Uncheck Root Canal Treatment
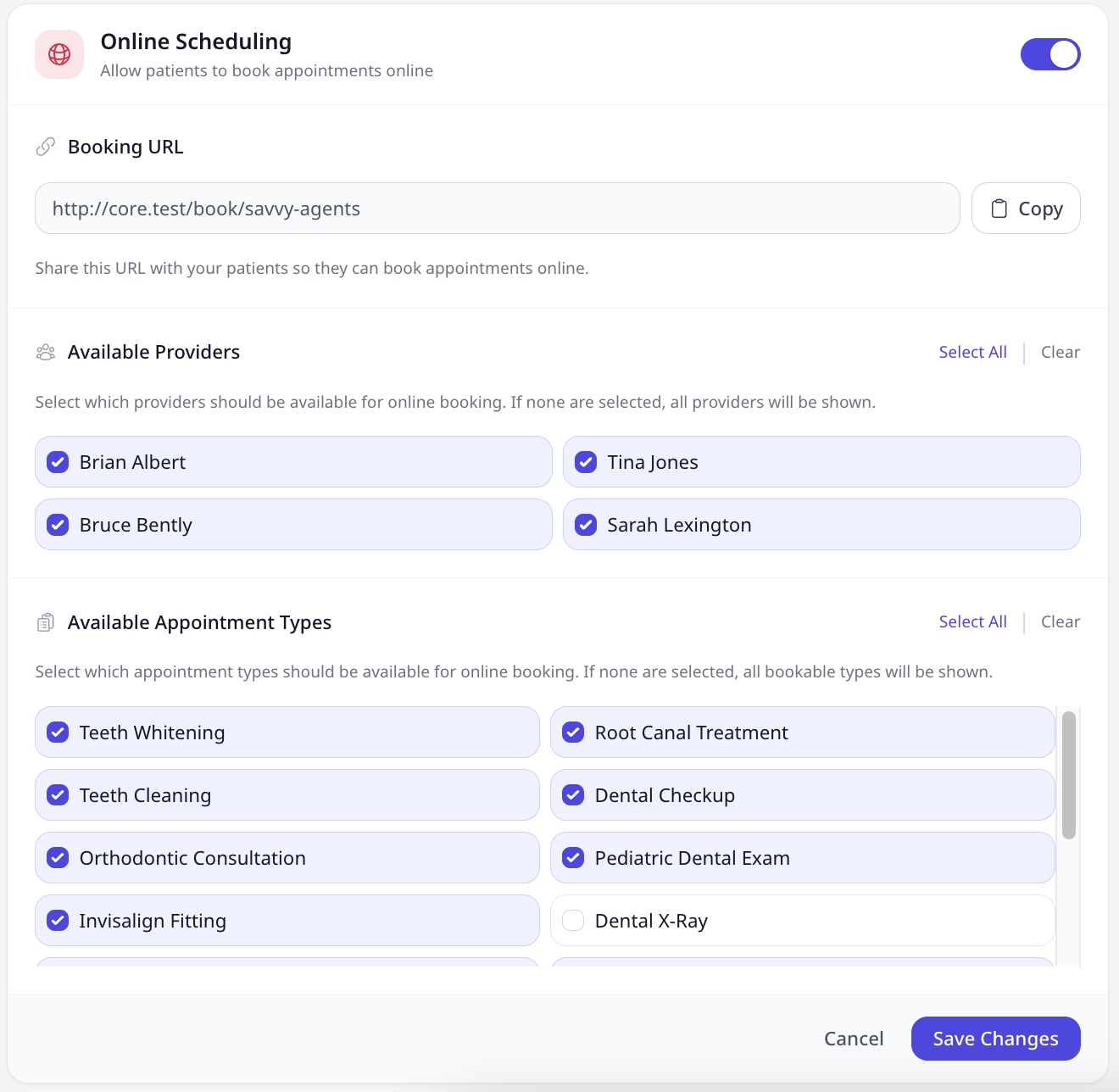 click(573, 732)
